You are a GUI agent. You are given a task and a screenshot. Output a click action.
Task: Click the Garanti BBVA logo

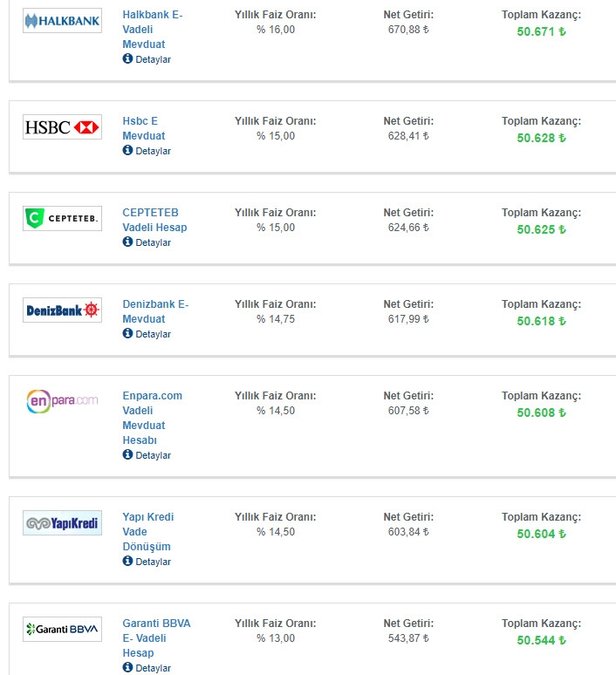[62, 629]
